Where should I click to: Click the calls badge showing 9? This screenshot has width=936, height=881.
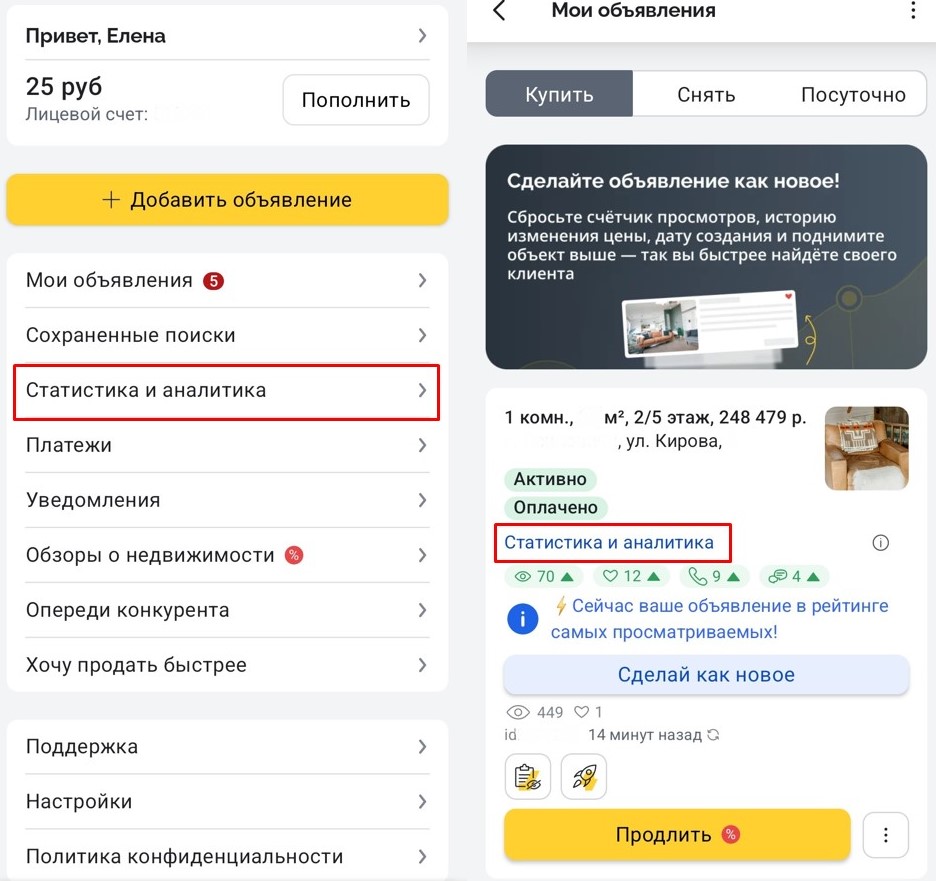click(715, 576)
